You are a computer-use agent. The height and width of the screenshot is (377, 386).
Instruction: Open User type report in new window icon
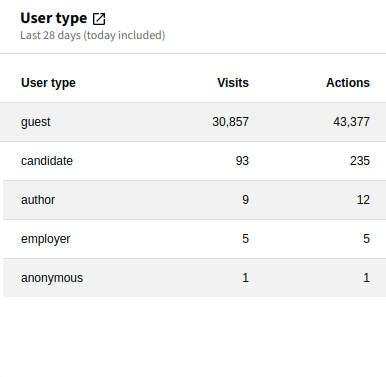[x=99, y=19]
